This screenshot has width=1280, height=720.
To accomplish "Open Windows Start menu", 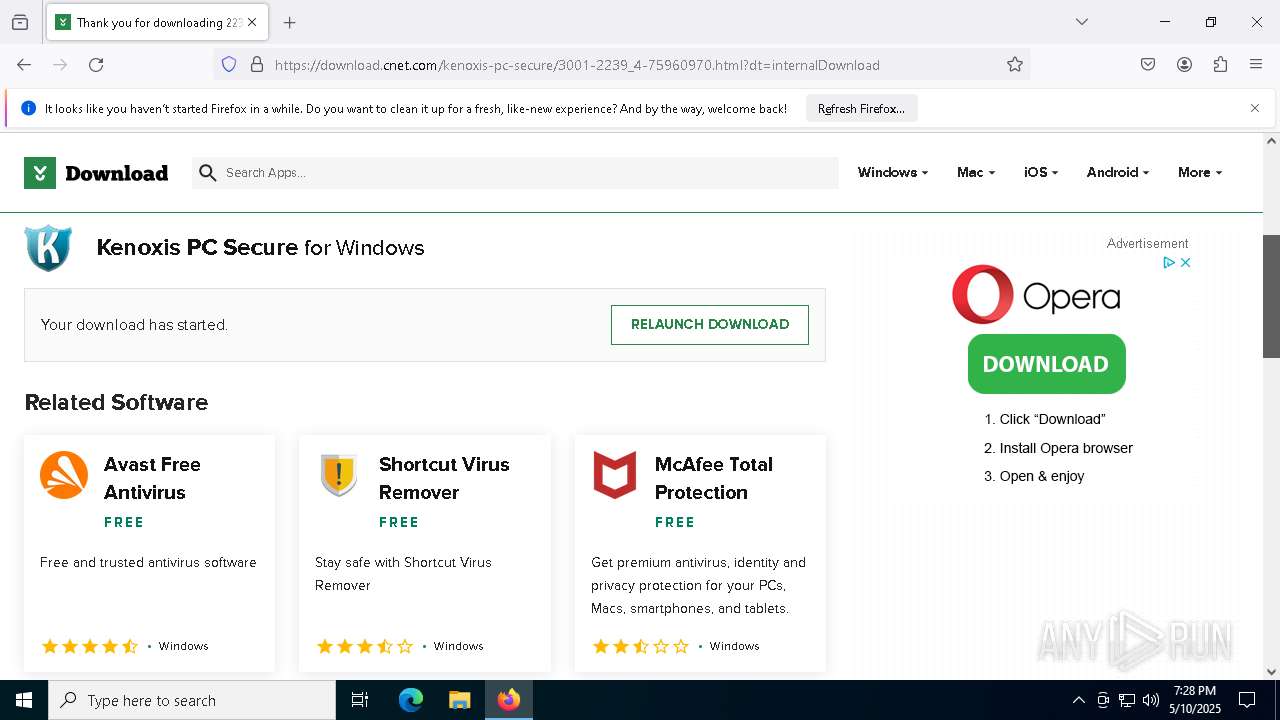I will click(x=24, y=700).
